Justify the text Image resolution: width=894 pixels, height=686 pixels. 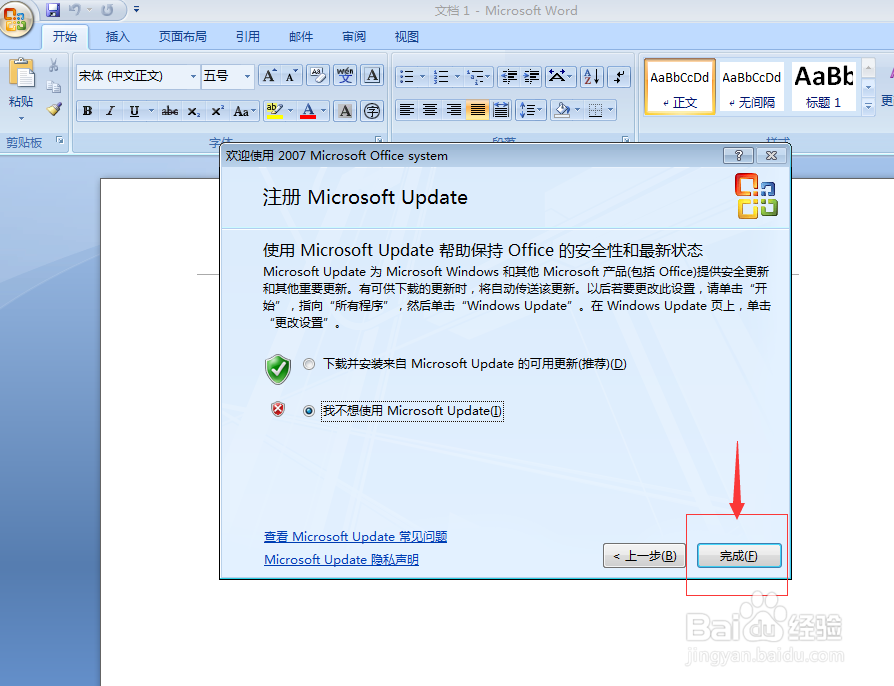click(x=478, y=109)
